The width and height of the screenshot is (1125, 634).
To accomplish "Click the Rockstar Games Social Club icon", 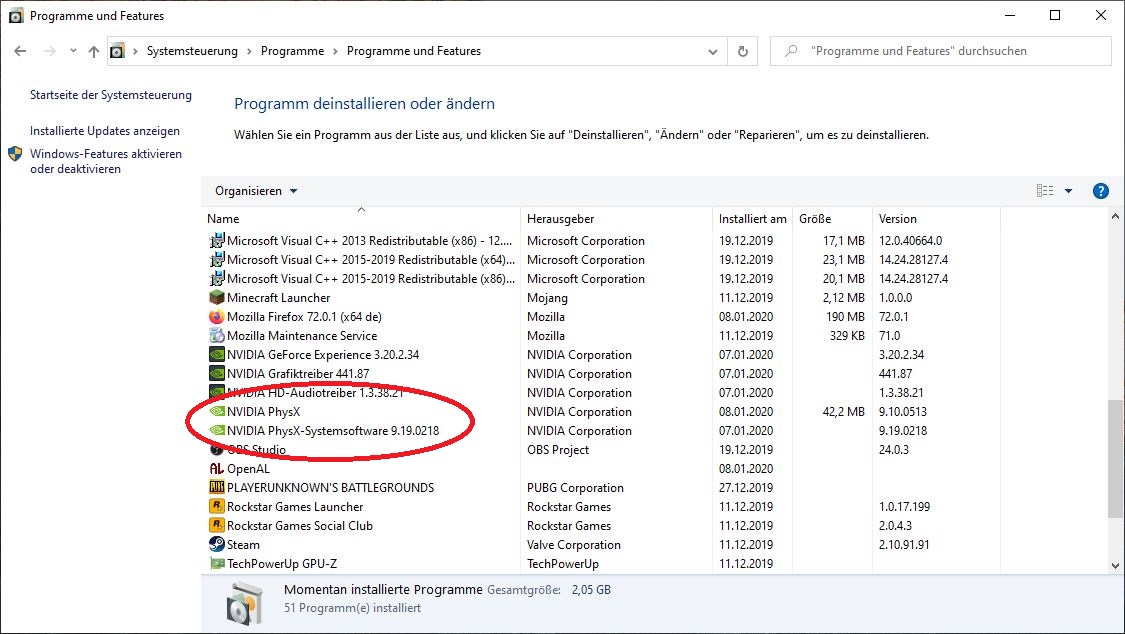I will pyautogui.click(x=217, y=525).
